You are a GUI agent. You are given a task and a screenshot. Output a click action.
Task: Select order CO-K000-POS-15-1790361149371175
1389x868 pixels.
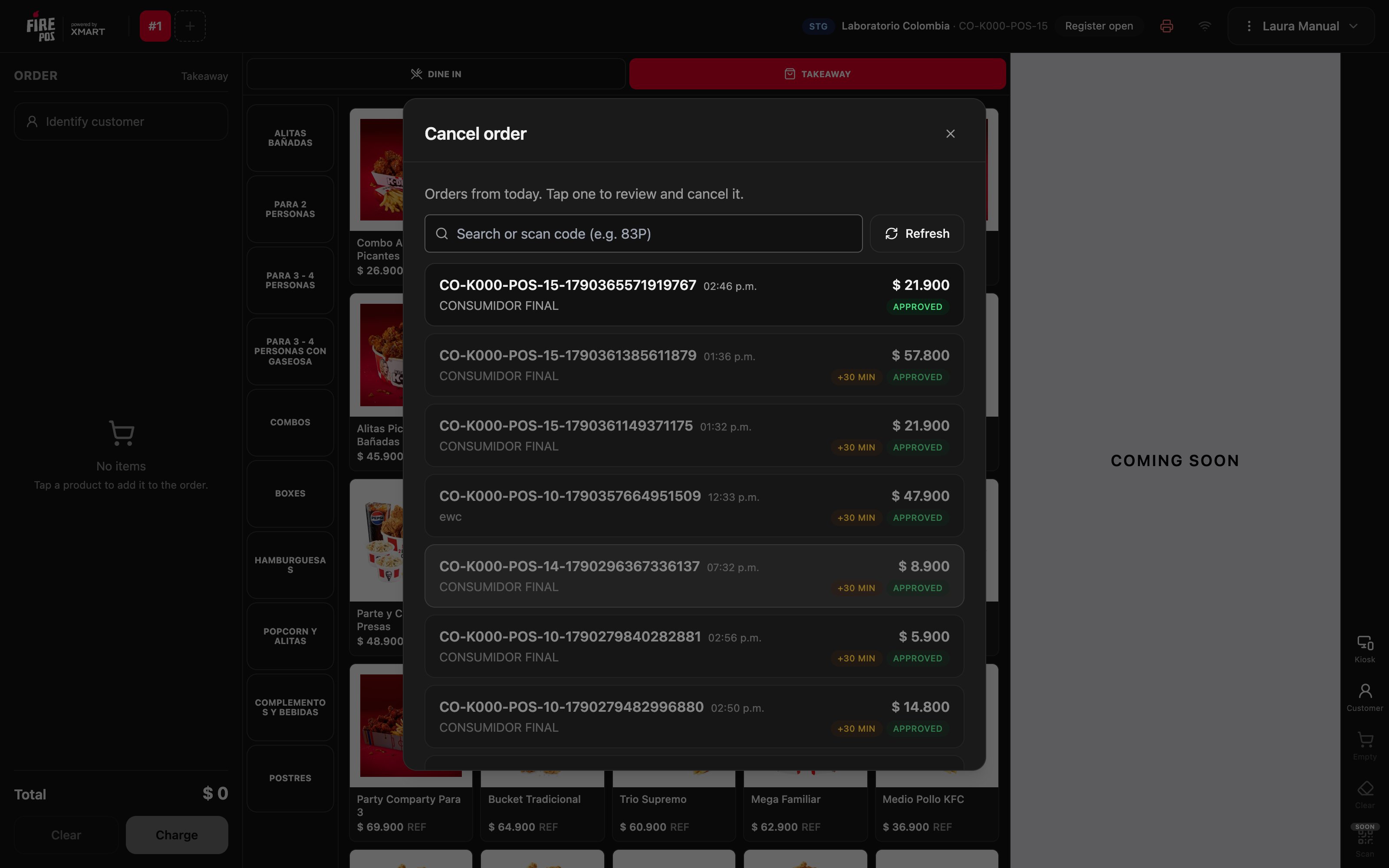point(694,435)
